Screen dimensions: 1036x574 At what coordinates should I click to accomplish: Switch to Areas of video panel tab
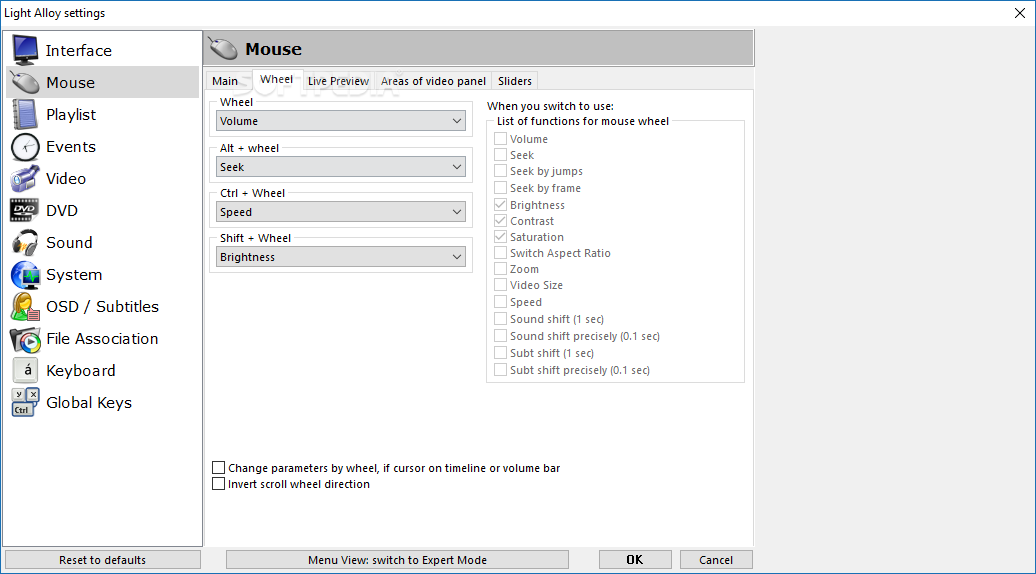coord(433,81)
